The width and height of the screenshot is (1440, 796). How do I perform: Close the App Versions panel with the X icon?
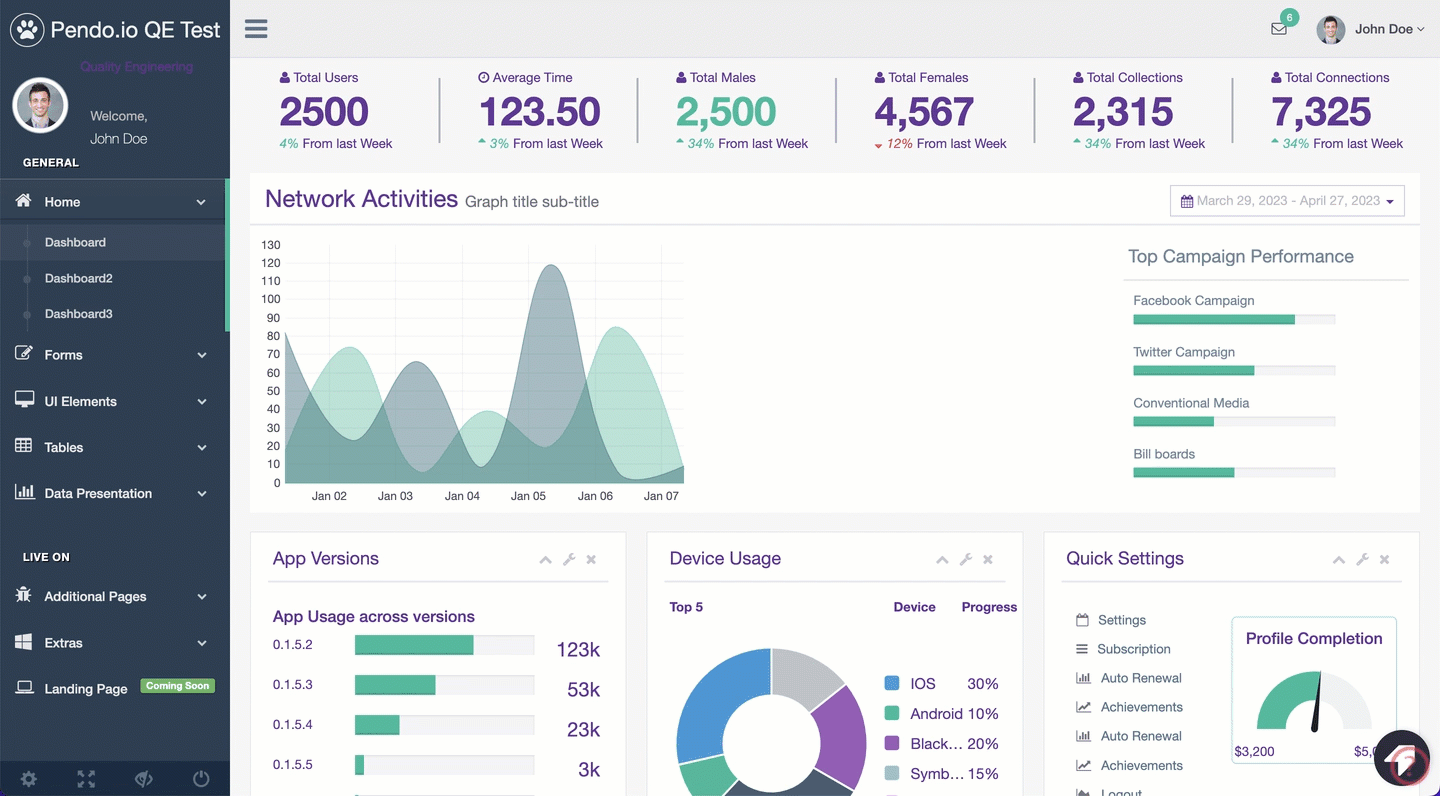click(591, 560)
